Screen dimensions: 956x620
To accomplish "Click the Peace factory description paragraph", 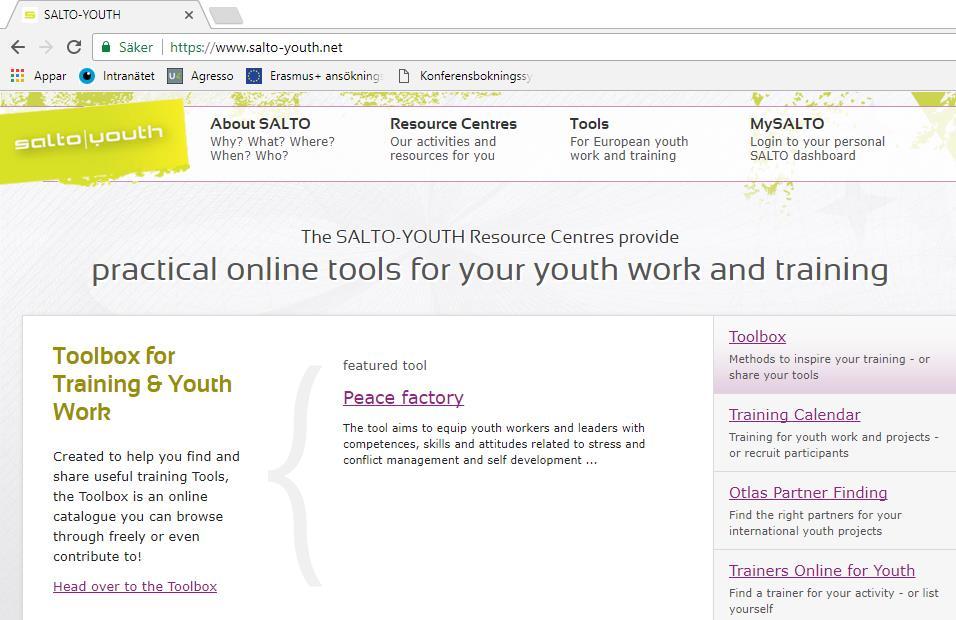I will 494,444.
